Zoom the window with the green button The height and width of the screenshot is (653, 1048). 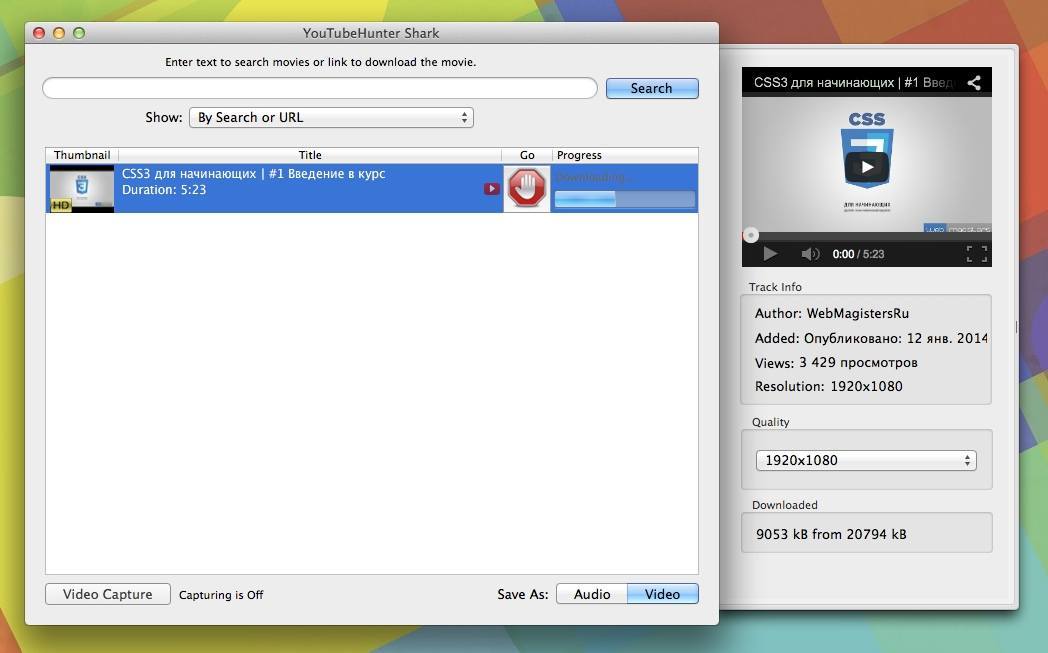coord(79,33)
